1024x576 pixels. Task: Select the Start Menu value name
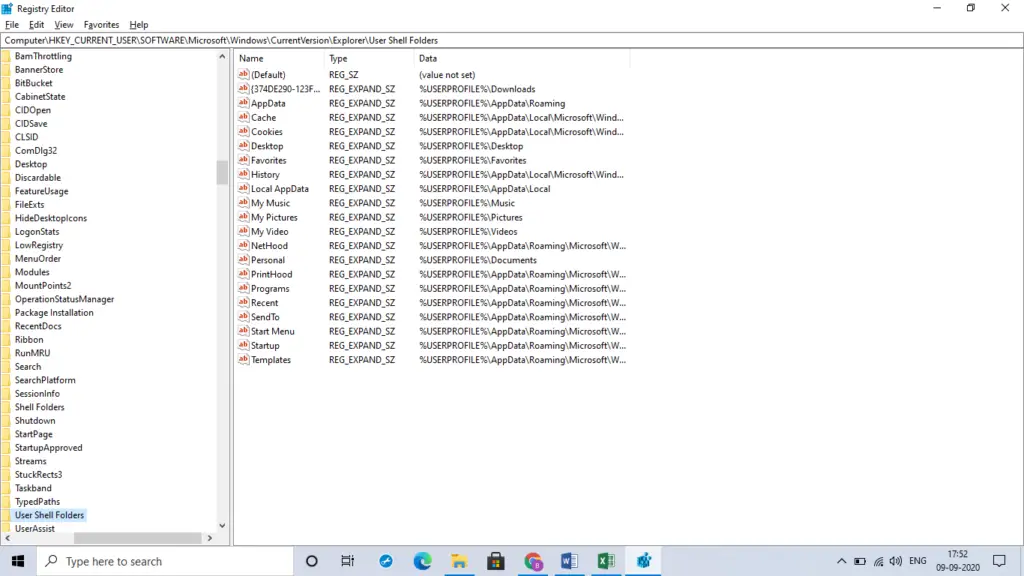(x=272, y=331)
